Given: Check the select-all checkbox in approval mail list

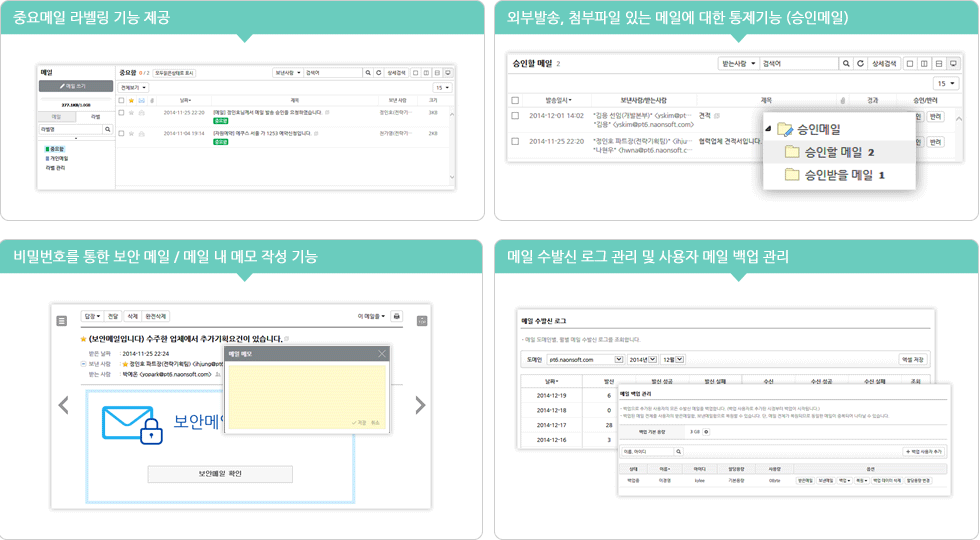Looking at the screenshot, I should tap(516, 101).
